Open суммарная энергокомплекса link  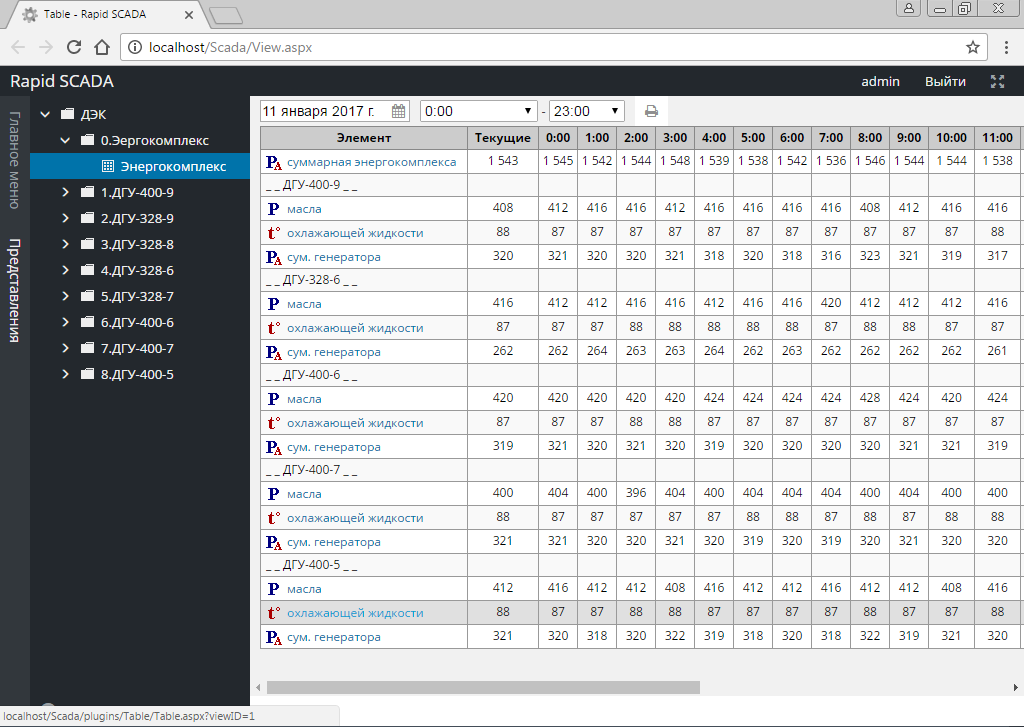[x=372, y=162]
